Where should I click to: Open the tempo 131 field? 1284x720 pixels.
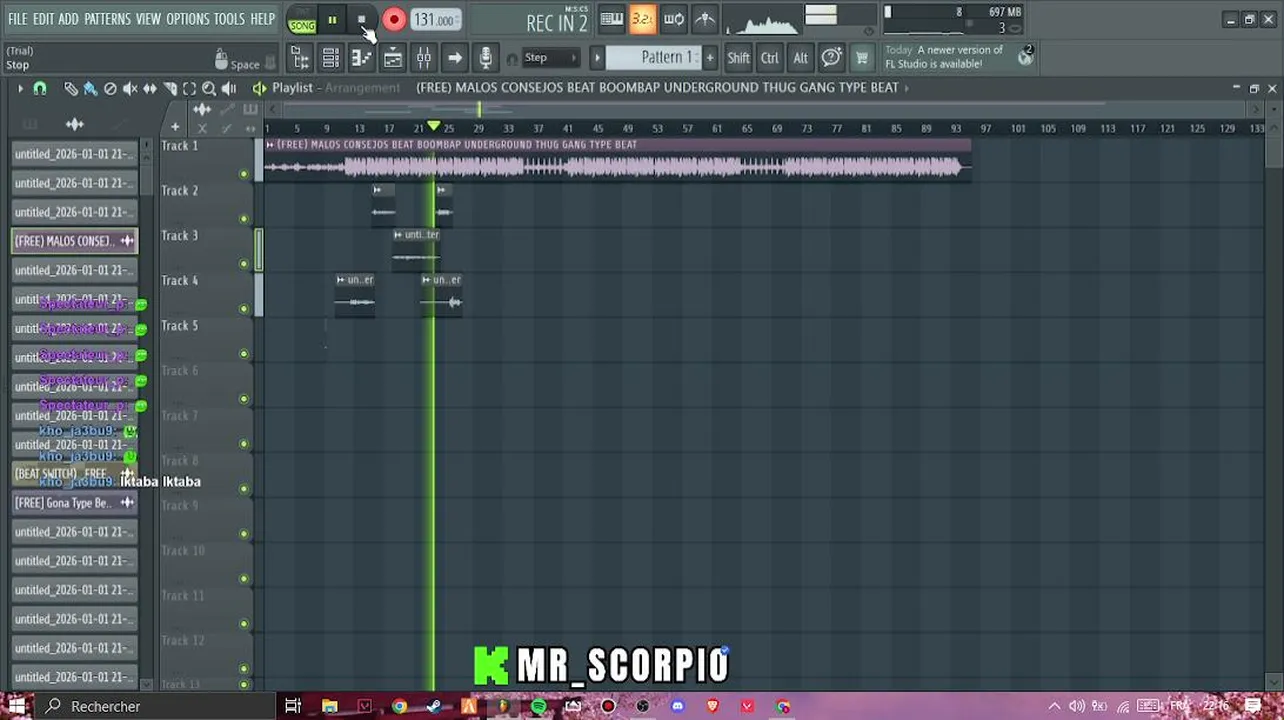435,20
